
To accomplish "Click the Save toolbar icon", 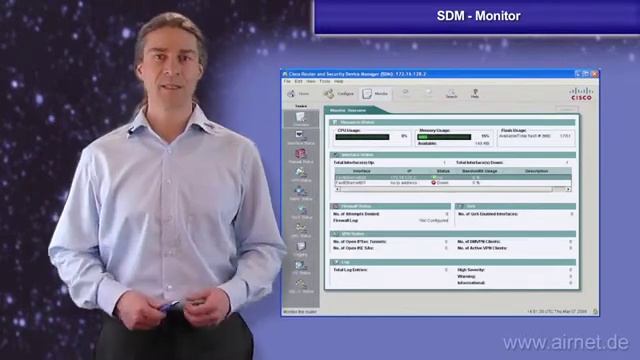I will pyautogui.click(x=428, y=93).
